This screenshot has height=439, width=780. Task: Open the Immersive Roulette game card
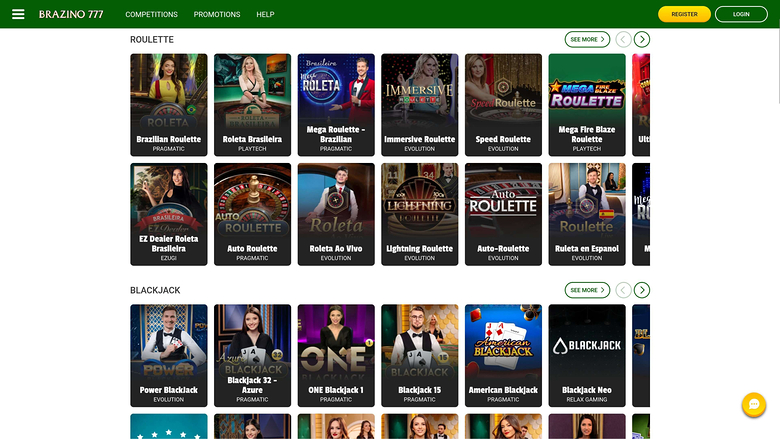point(419,105)
